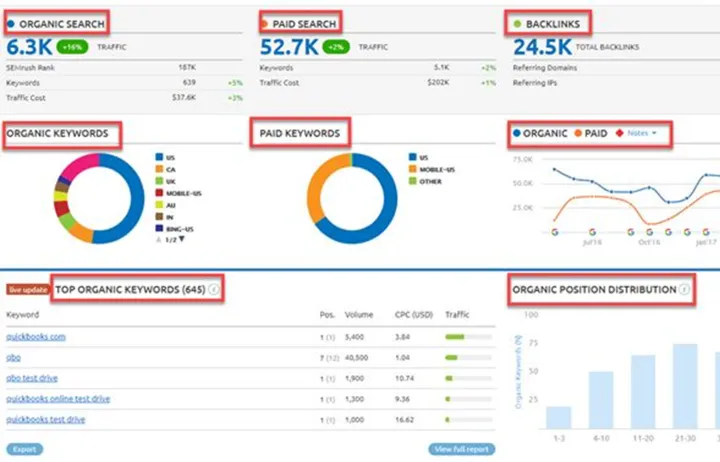The height and width of the screenshot is (462, 720).
Task: Click the 52.7K paid traffic value
Action: coord(289,47)
